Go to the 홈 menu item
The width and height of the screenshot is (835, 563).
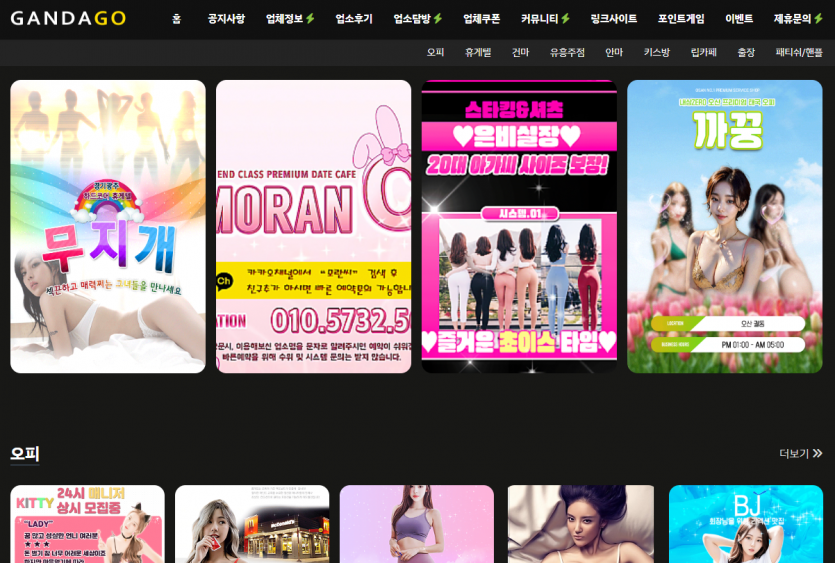click(x=176, y=19)
